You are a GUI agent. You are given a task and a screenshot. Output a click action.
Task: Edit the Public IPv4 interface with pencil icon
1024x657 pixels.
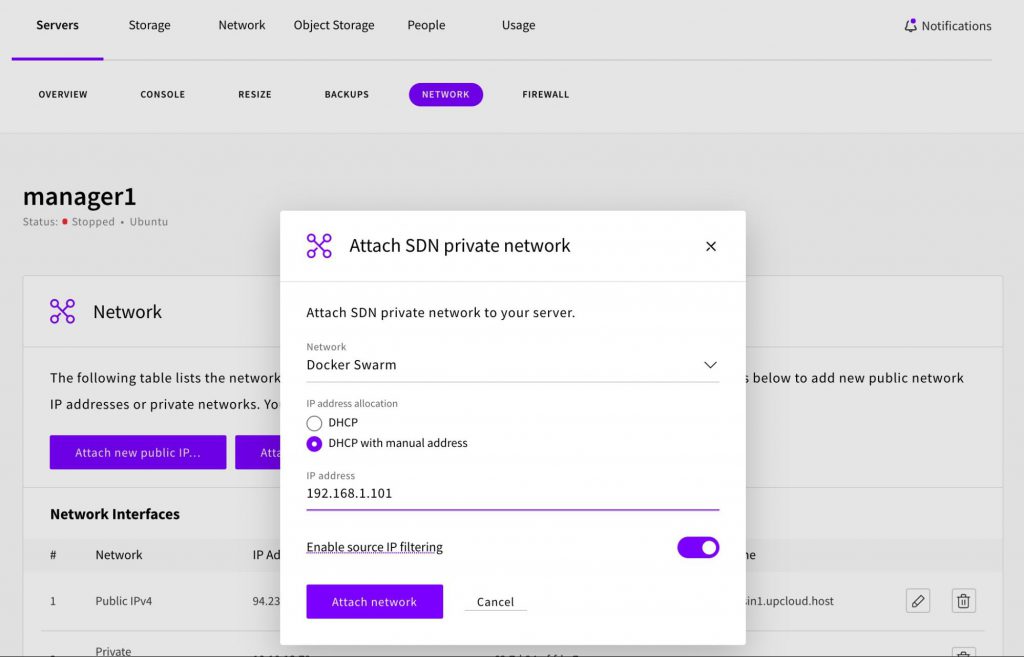(x=917, y=601)
